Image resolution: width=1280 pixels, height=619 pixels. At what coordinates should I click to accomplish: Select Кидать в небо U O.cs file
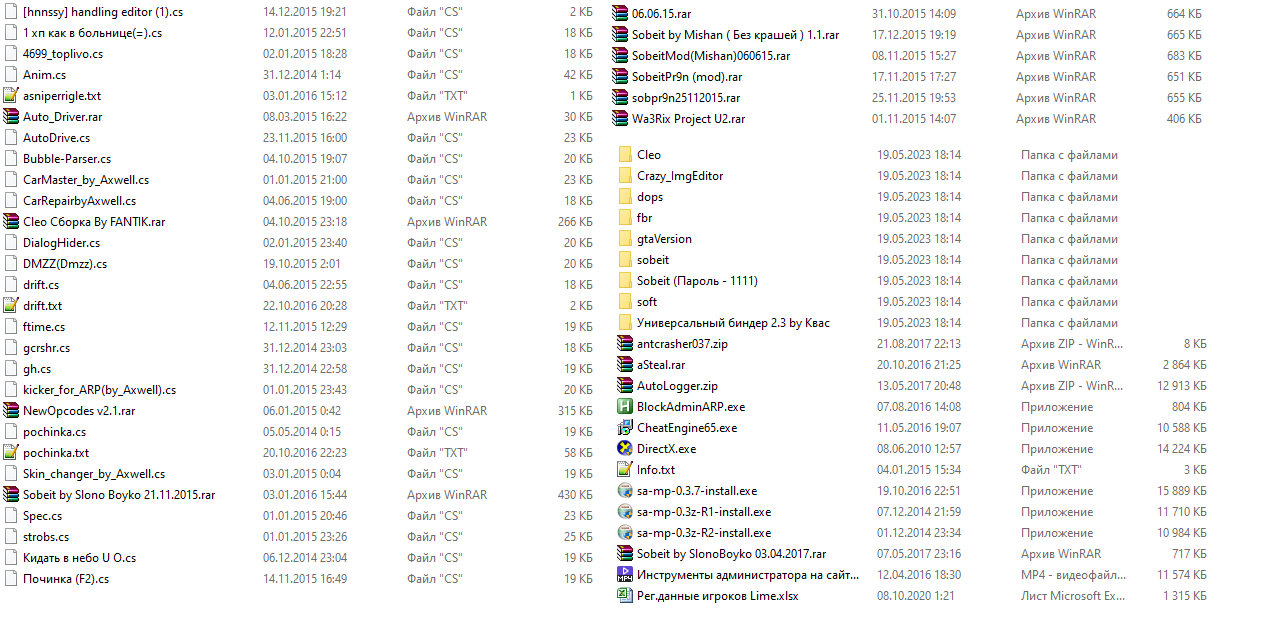tap(80, 558)
